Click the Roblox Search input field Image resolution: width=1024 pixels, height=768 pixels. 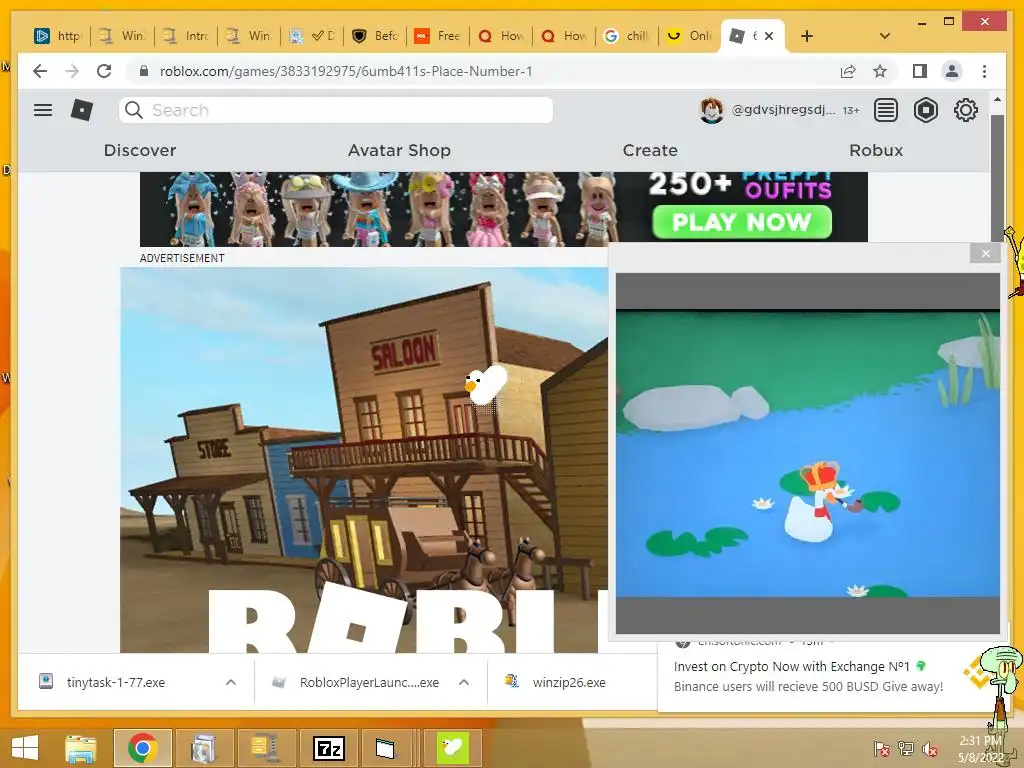(336, 110)
